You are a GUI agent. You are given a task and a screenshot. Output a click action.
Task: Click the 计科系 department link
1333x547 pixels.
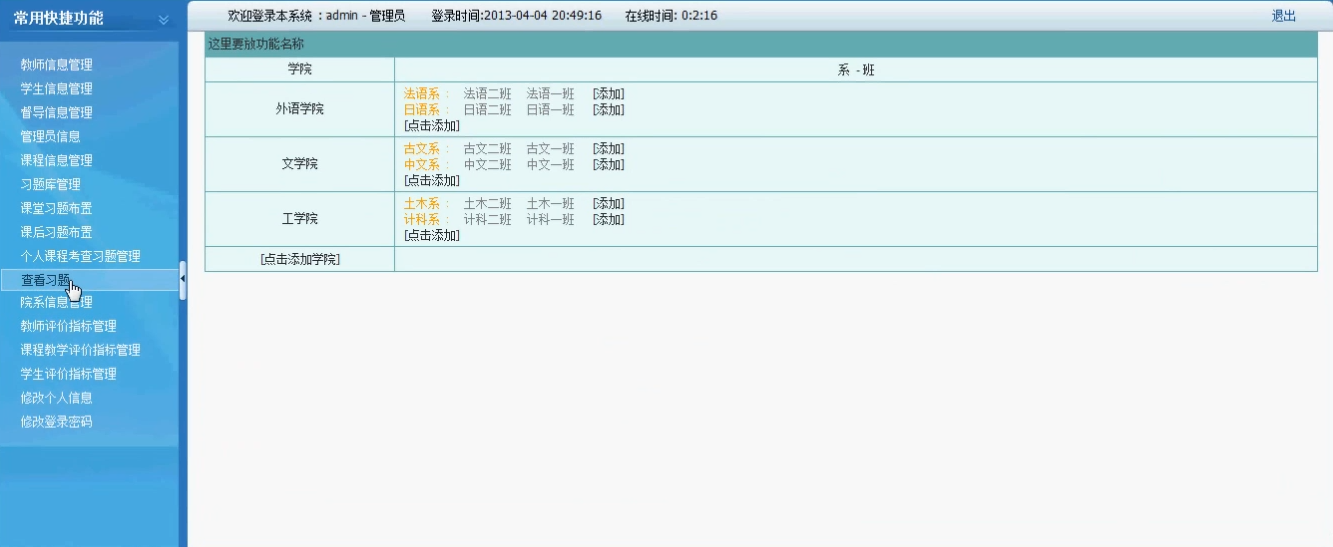pyautogui.click(x=422, y=220)
